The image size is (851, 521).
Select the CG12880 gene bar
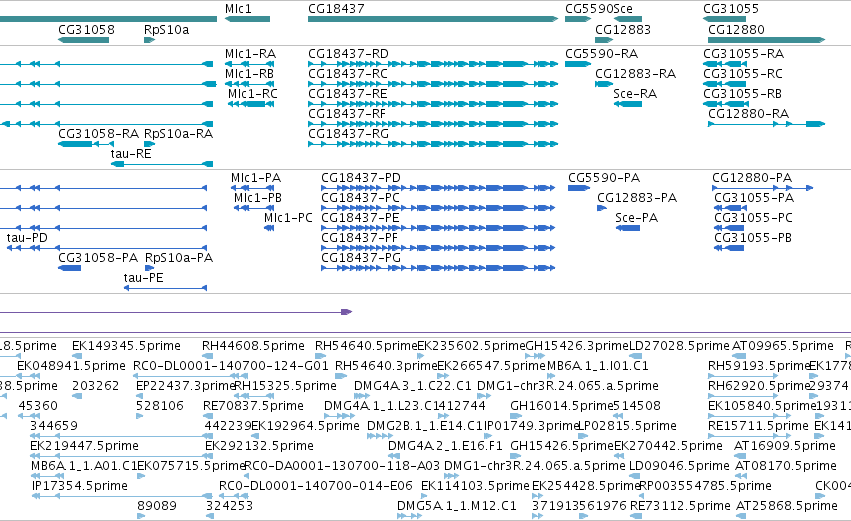coord(766,40)
